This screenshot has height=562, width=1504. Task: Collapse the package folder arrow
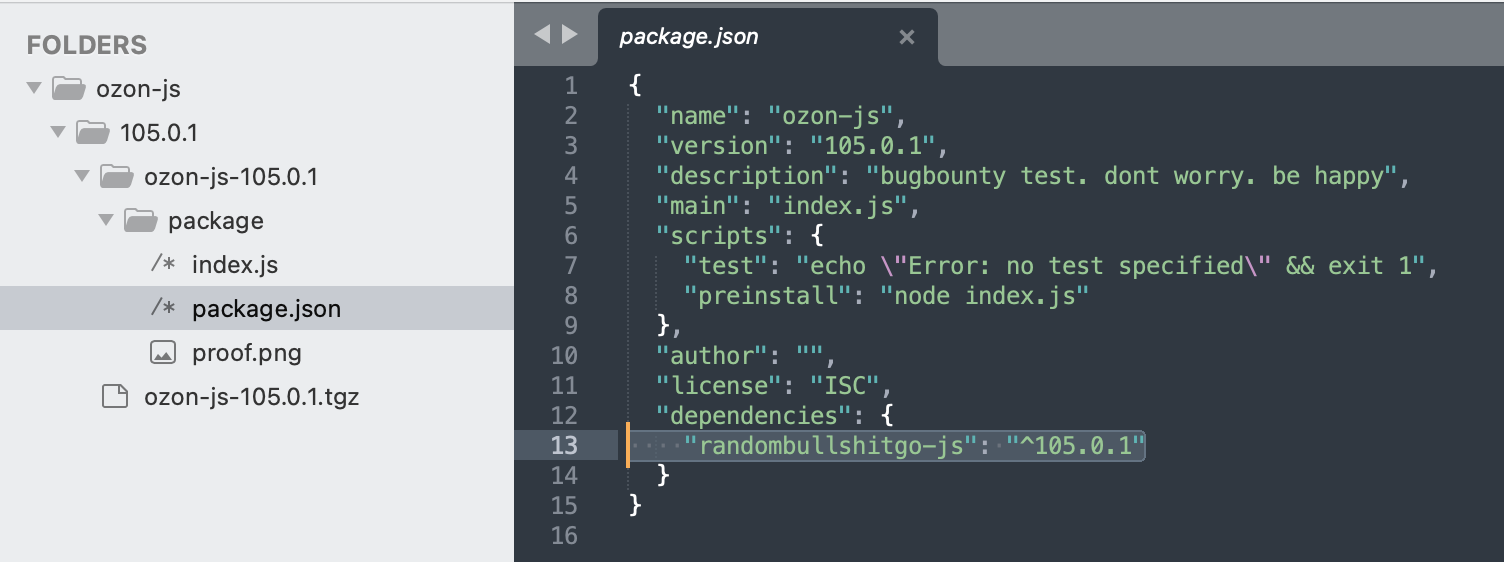pos(106,220)
